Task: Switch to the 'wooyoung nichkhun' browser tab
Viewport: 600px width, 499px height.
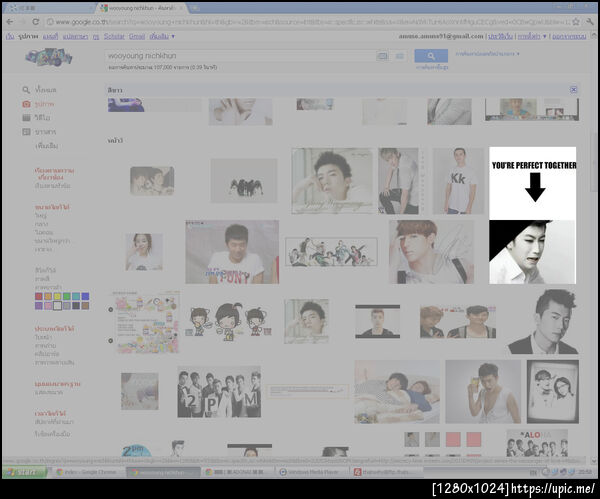Action: coord(140,8)
